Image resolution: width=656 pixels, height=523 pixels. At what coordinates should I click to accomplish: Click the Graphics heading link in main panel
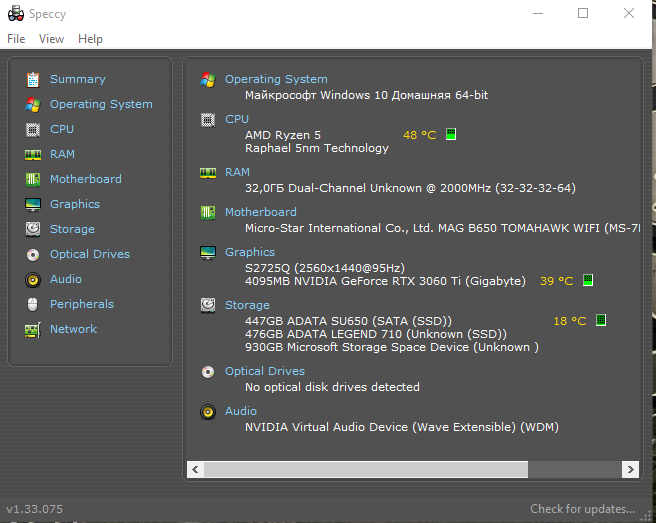(x=250, y=252)
